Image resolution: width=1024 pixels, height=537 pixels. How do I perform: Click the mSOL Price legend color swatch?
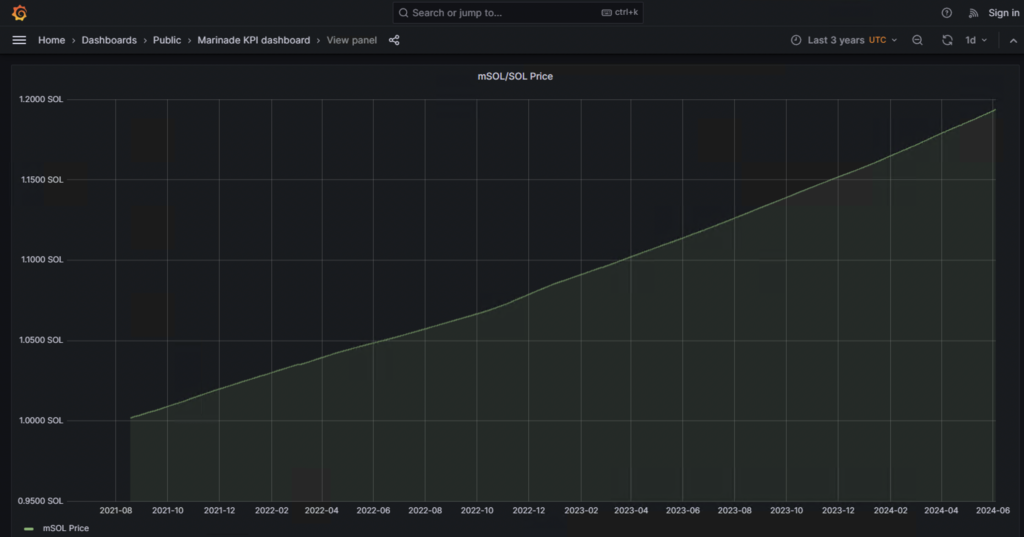pos(29,528)
